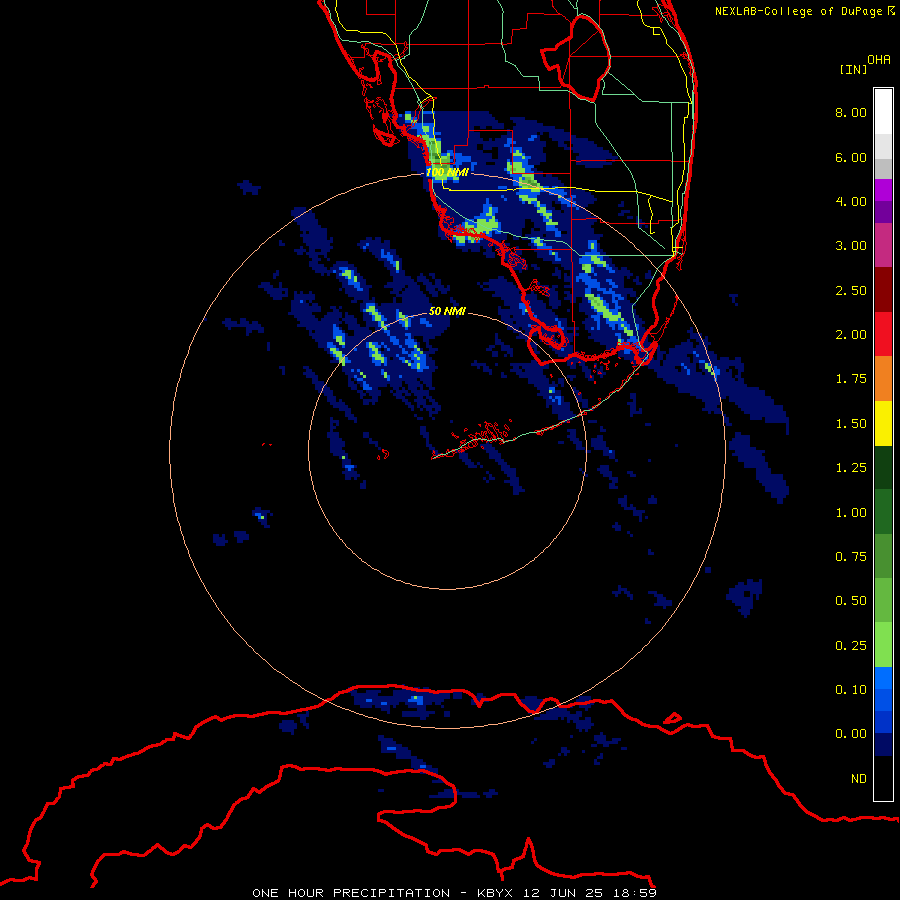This screenshot has height=900, width=900.
Task: Pick the darkest green swatch beside 1.25
Action: pyautogui.click(x=883, y=467)
